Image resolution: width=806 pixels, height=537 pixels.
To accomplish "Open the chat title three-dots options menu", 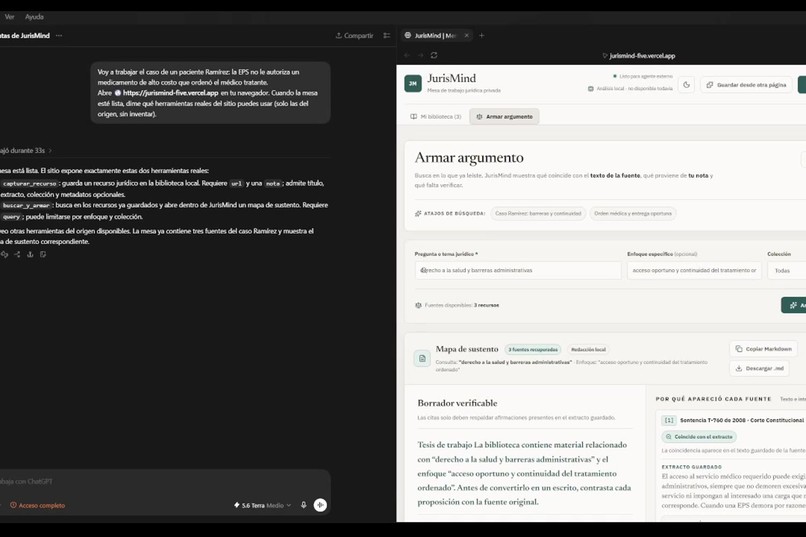I will [x=59, y=35].
